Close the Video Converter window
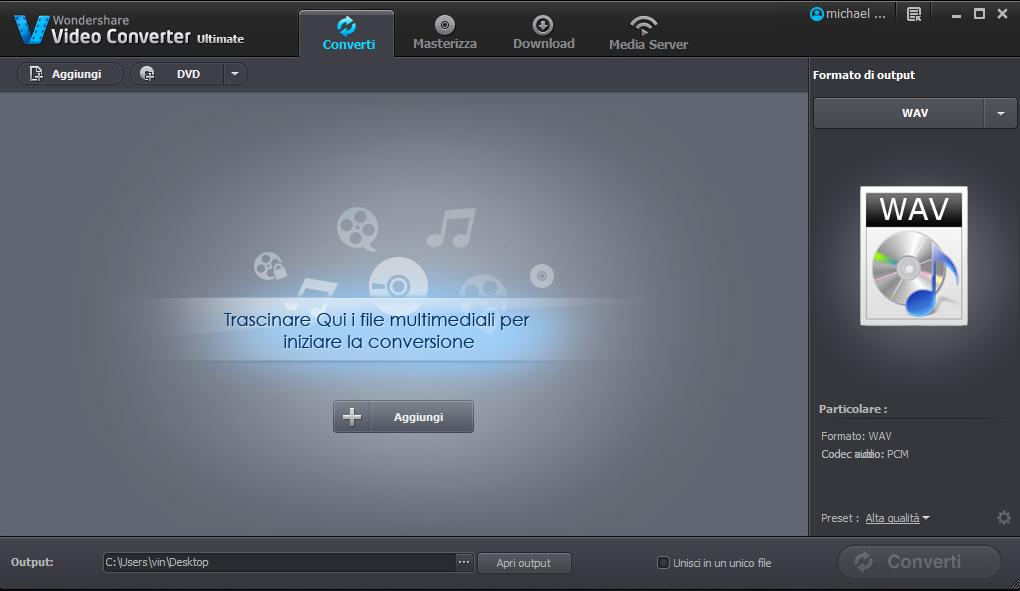 [x=1002, y=14]
